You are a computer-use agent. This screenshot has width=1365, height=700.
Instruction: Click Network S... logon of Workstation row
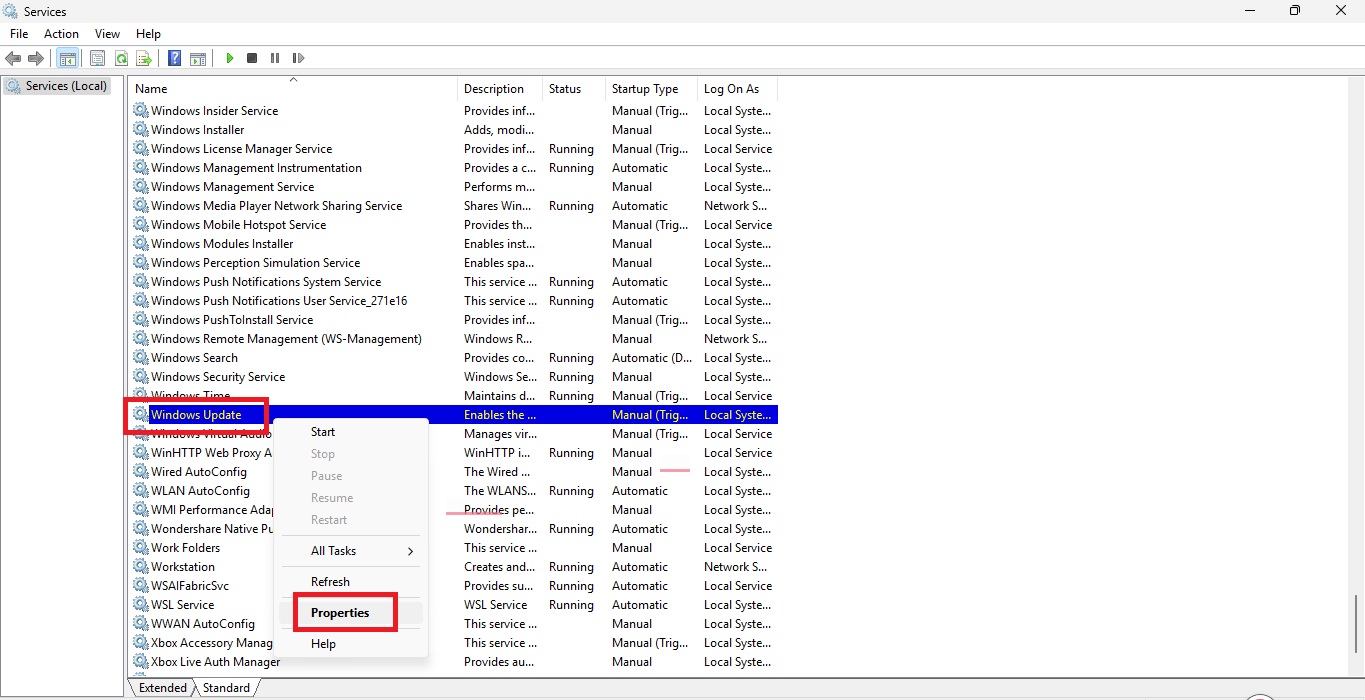(x=735, y=567)
